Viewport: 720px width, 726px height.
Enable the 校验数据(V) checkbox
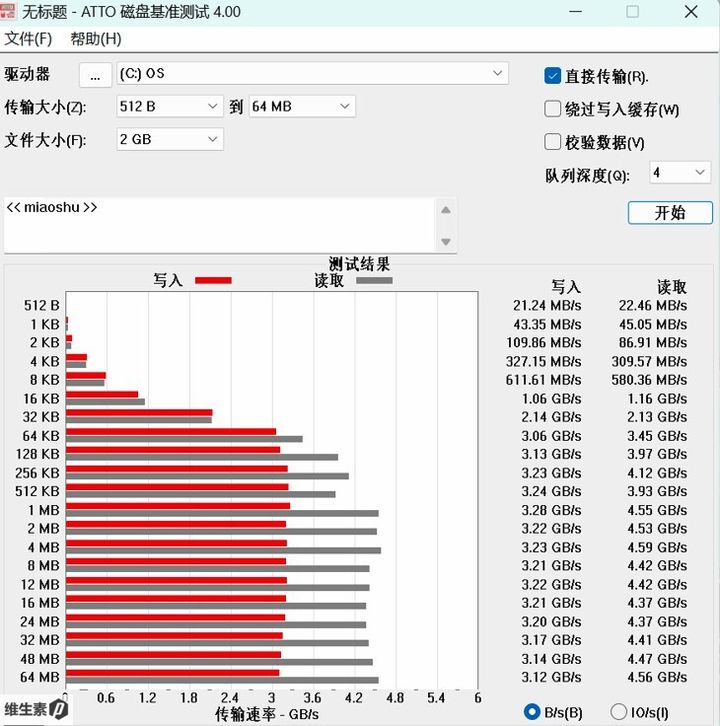pyautogui.click(x=552, y=142)
